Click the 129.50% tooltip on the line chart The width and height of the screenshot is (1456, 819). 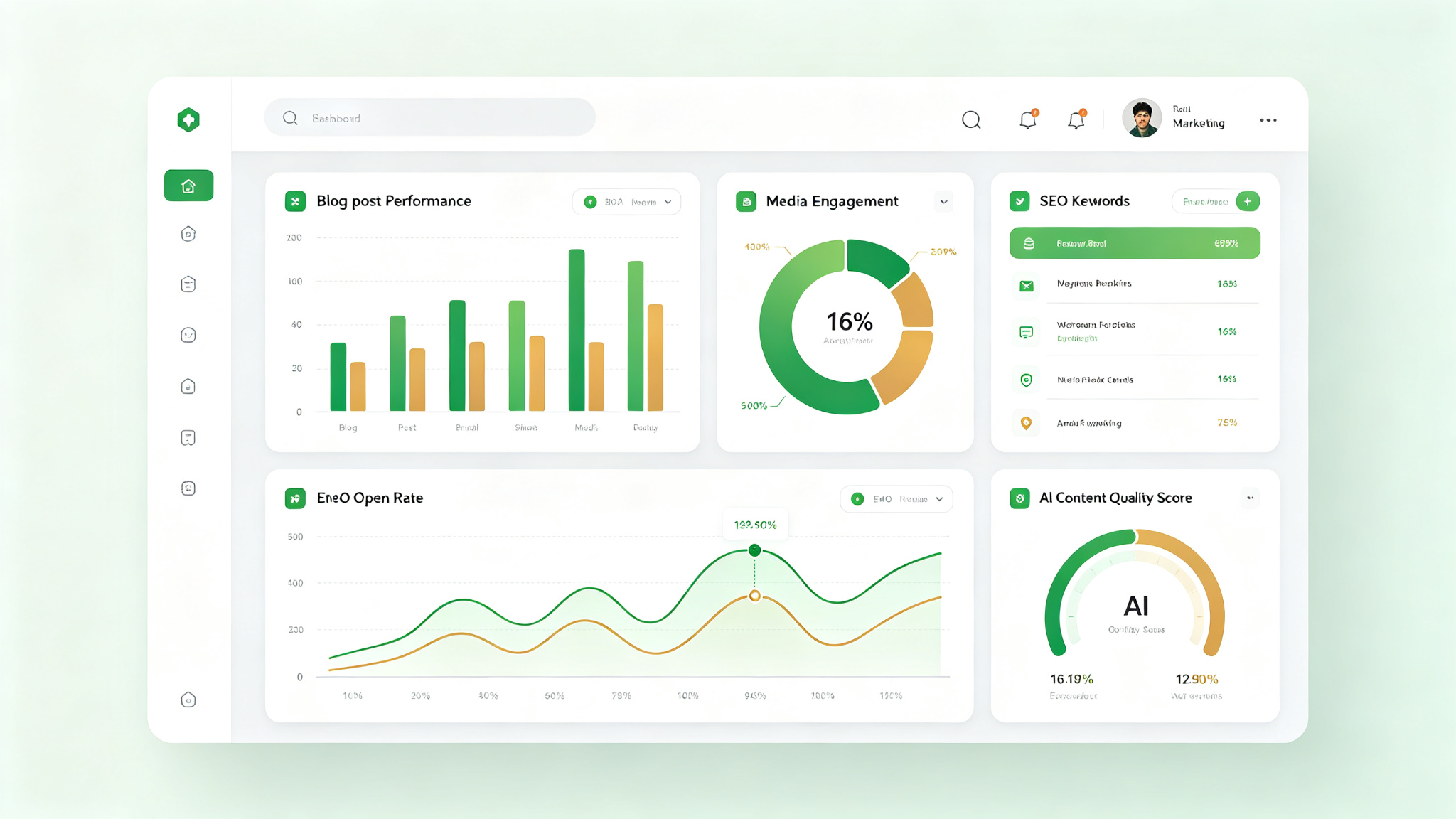755,525
